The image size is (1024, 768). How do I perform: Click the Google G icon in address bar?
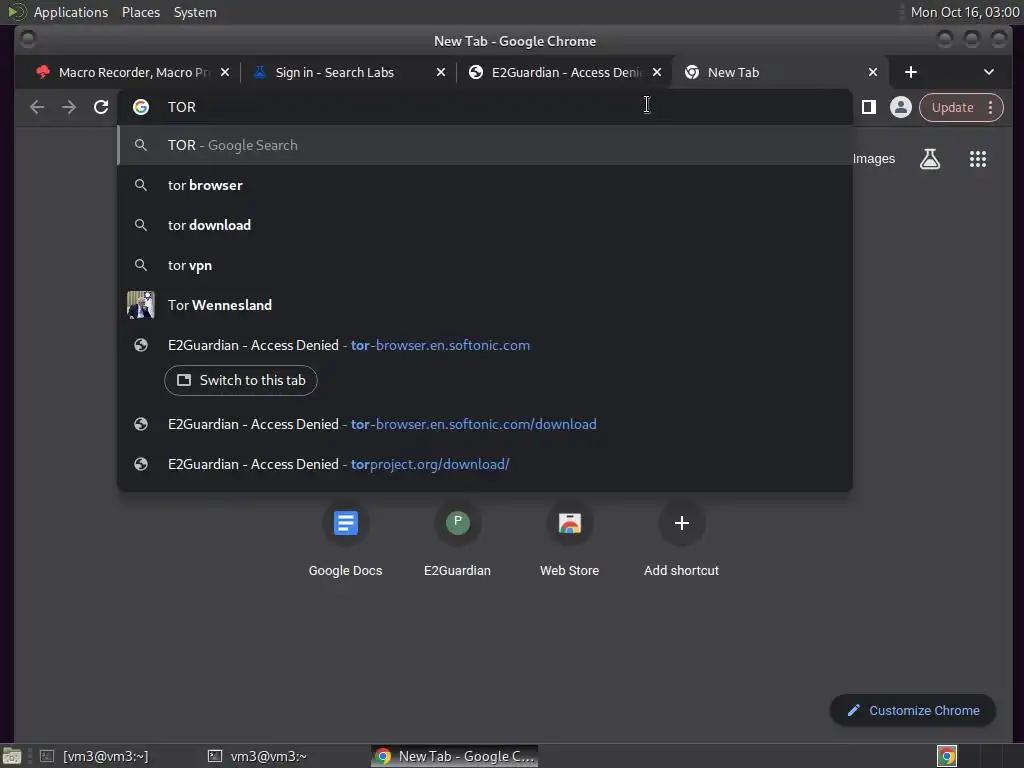(141, 107)
